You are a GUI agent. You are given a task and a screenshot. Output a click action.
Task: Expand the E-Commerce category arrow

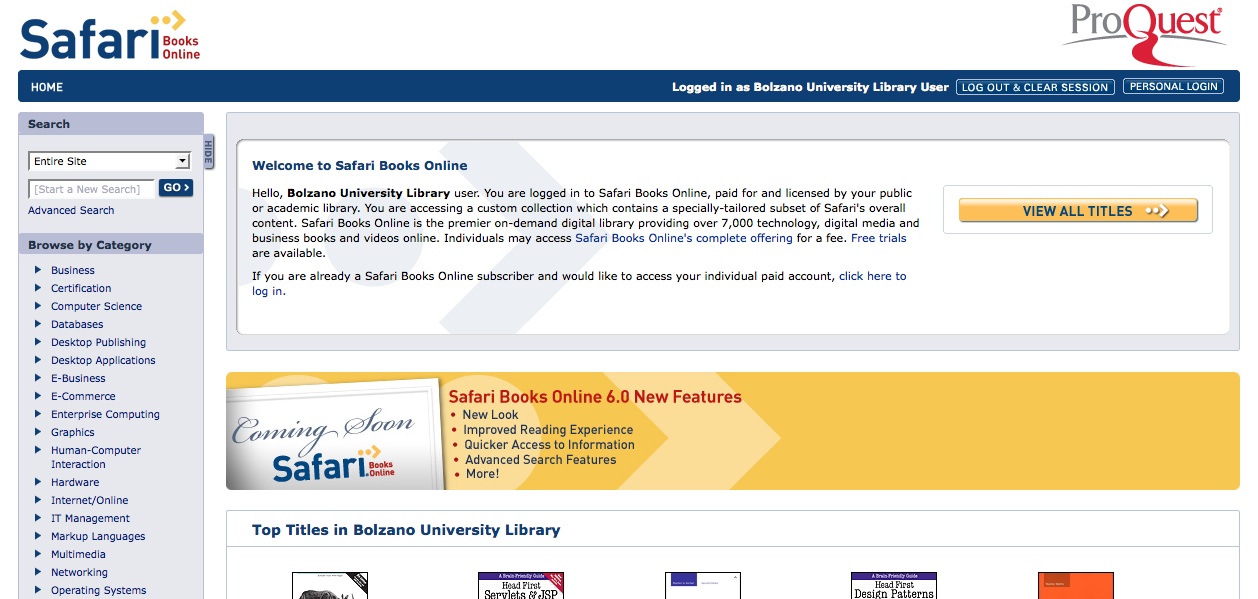[x=38, y=396]
